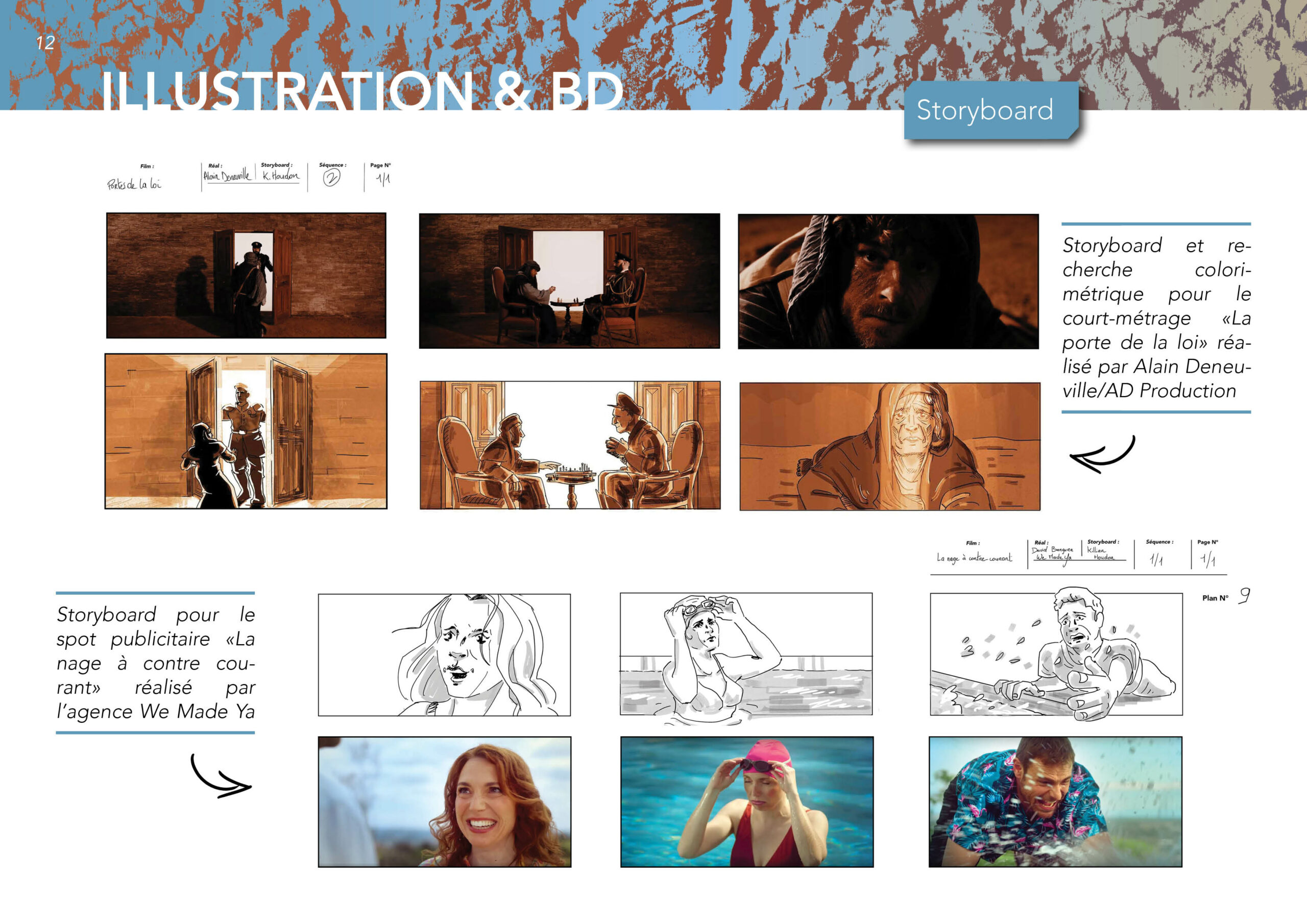Open the sepia doorway guard sketch

coord(246,431)
